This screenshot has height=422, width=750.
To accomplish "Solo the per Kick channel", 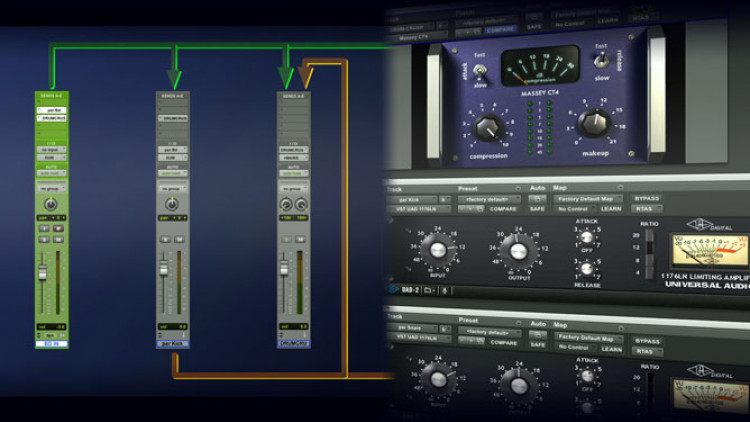I will [x=165, y=239].
